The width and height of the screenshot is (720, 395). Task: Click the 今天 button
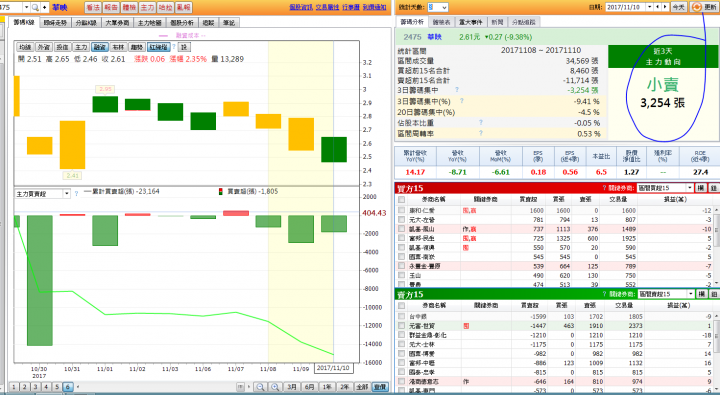click(x=678, y=7)
